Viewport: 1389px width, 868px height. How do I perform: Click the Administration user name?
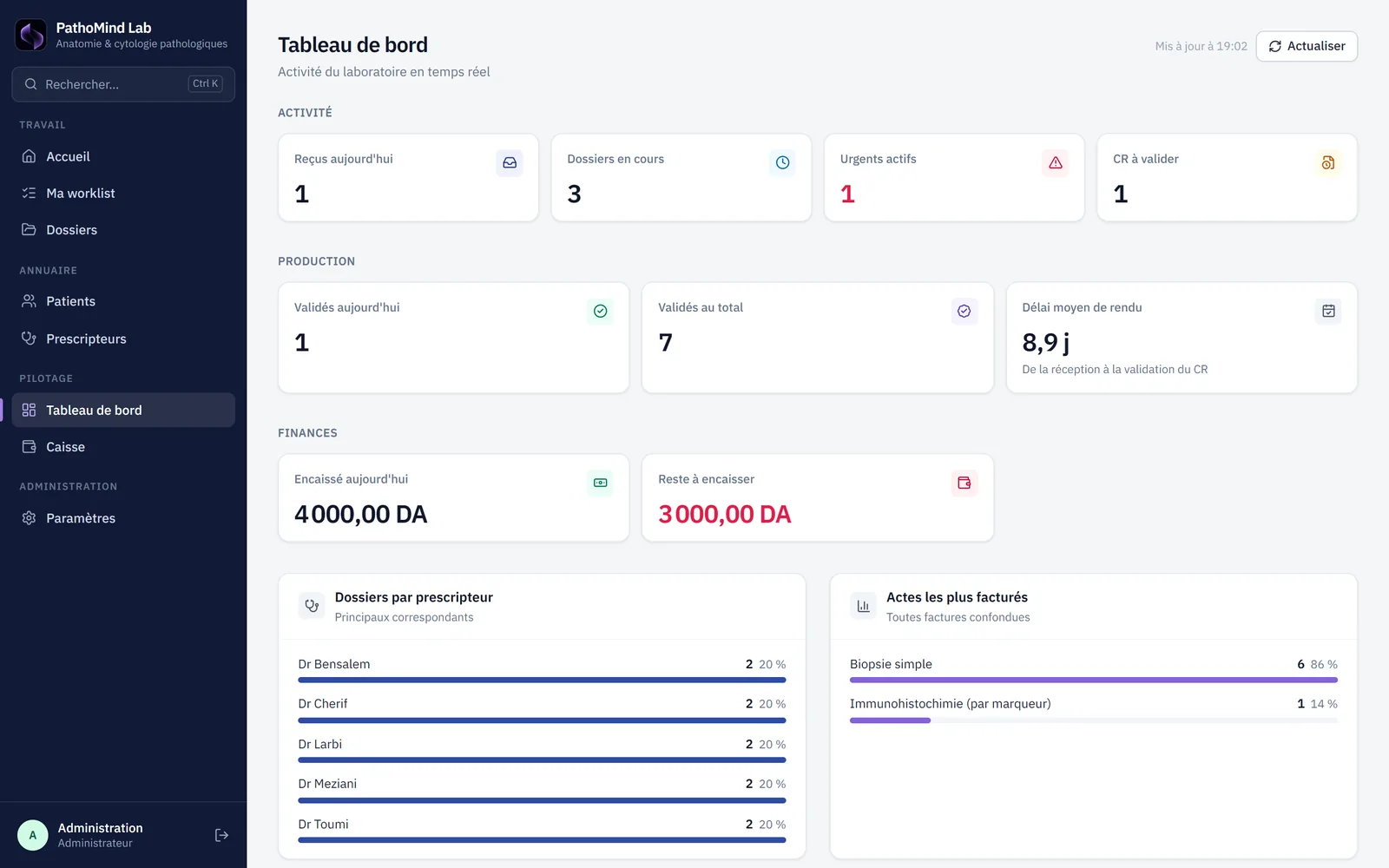(101, 828)
